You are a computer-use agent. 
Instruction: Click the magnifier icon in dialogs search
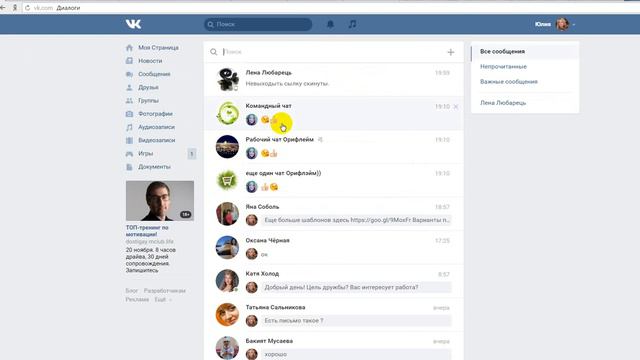[x=213, y=52]
